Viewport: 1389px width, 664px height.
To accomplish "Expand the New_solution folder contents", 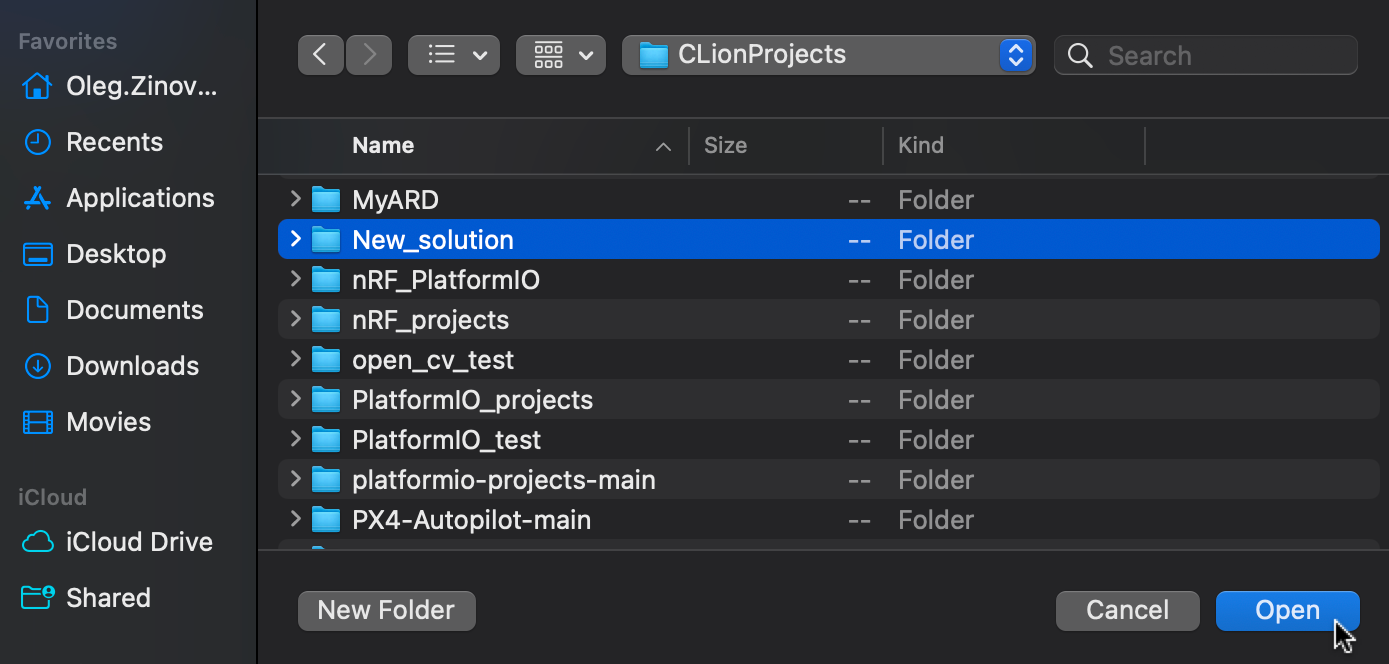I will 295,239.
